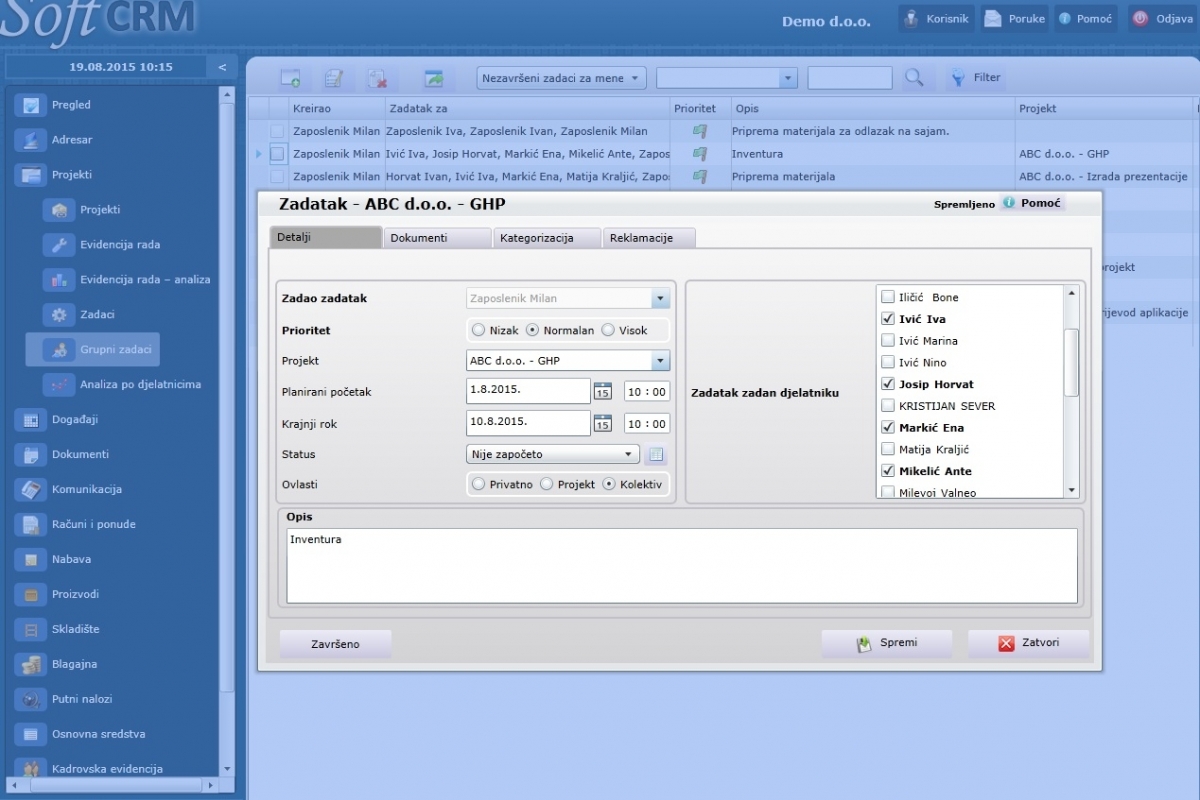Open Proizvodi in the sidebar
Viewport: 1200px width, 800px height.
tap(75, 595)
